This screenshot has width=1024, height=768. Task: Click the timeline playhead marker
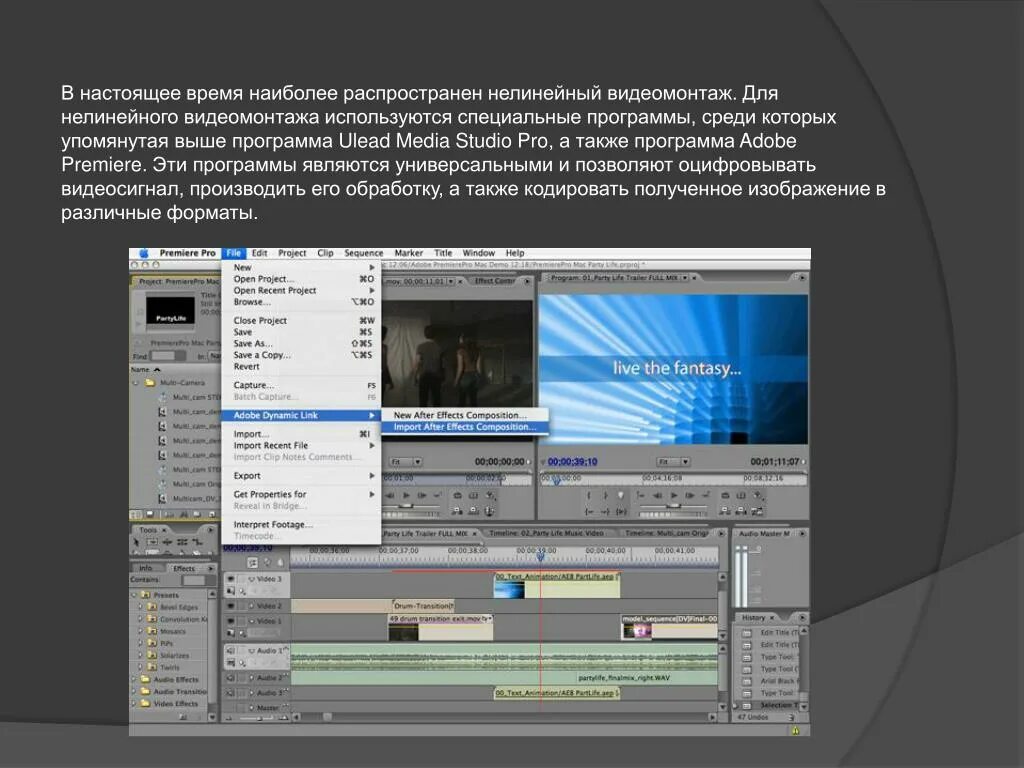[x=540, y=556]
